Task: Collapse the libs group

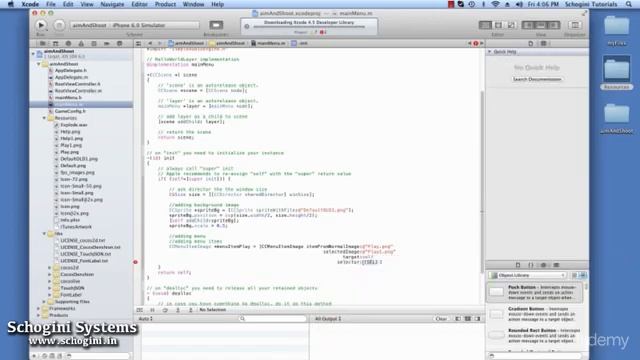Action: click(x=44, y=233)
